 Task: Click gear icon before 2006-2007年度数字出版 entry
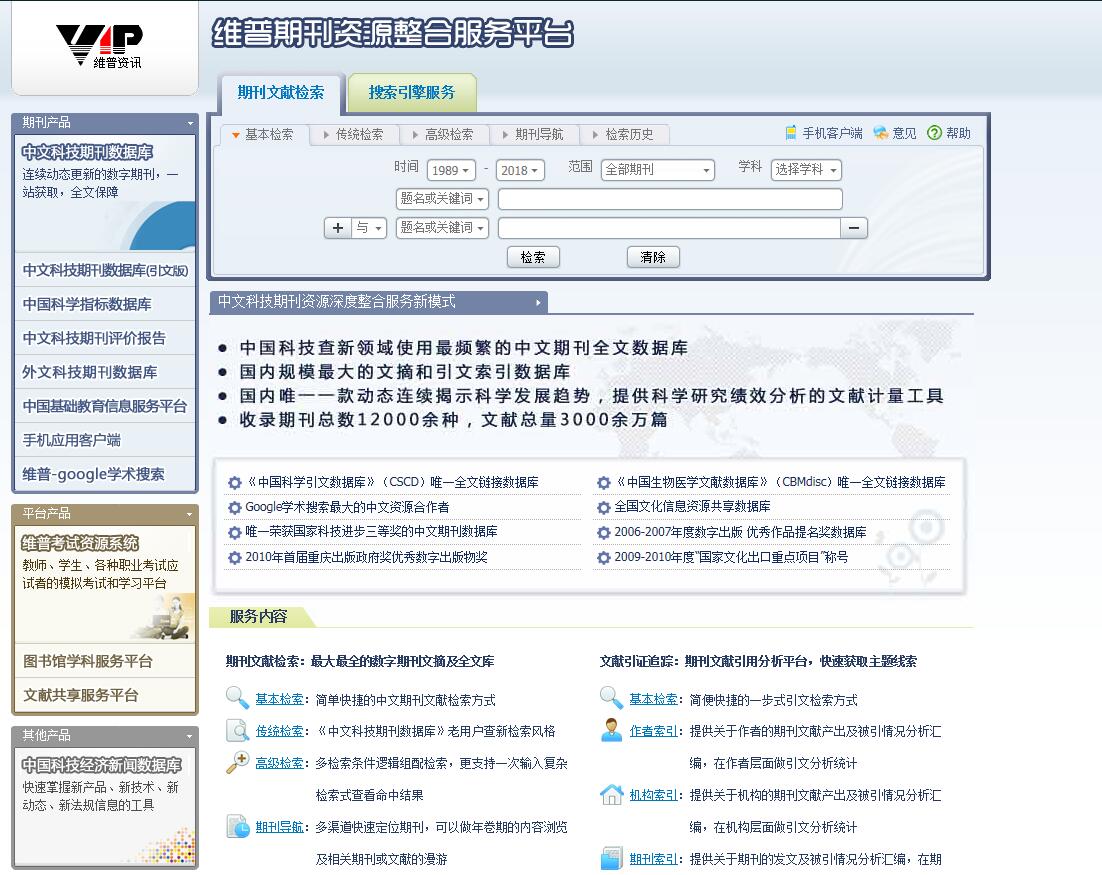coord(604,533)
